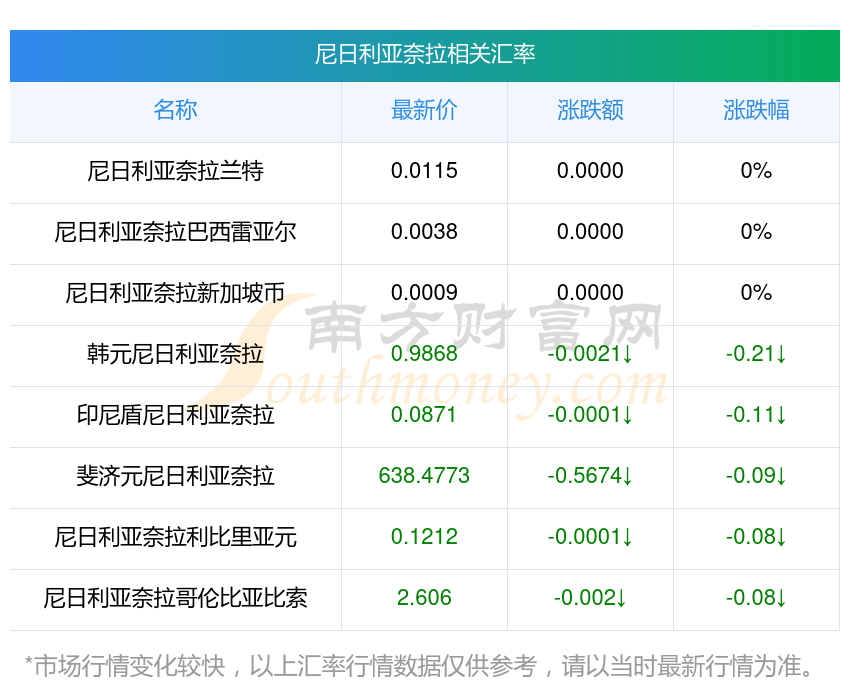
Task: Open the 尼日利亚奈拉哥伦比亚比索 row name
Action: tap(175, 598)
